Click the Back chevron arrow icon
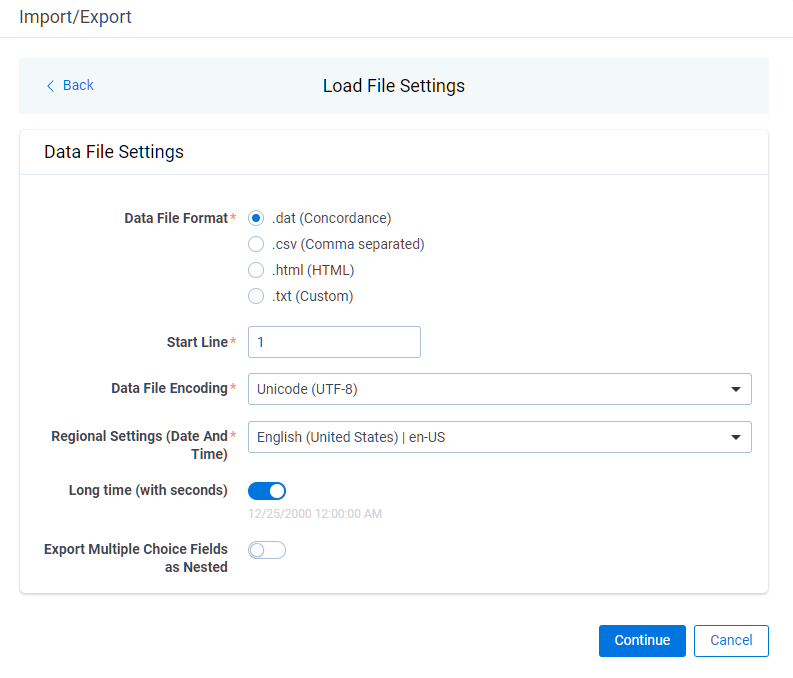The image size is (793, 678). click(50, 86)
